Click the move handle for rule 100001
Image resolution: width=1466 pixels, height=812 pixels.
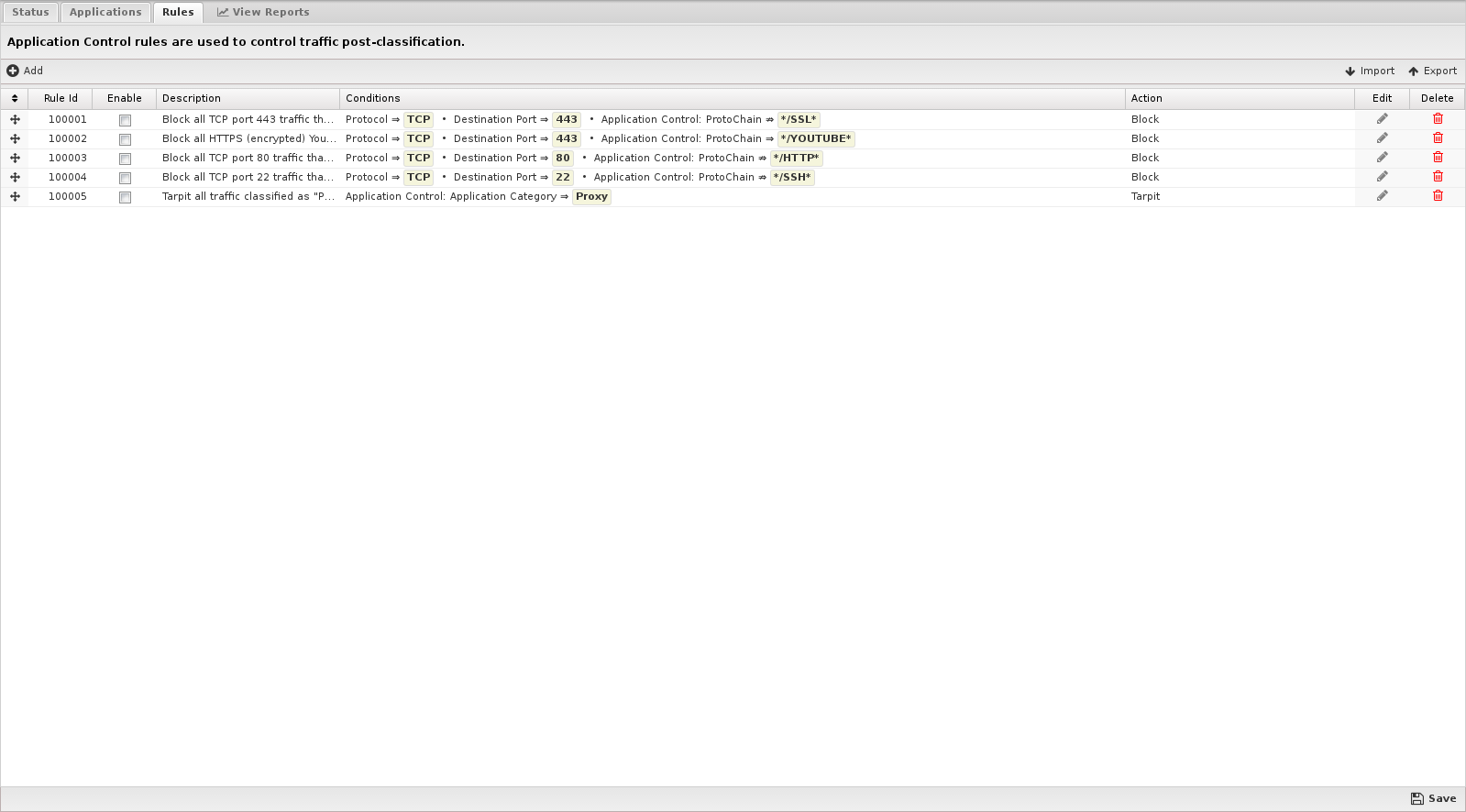click(x=15, y=119)
